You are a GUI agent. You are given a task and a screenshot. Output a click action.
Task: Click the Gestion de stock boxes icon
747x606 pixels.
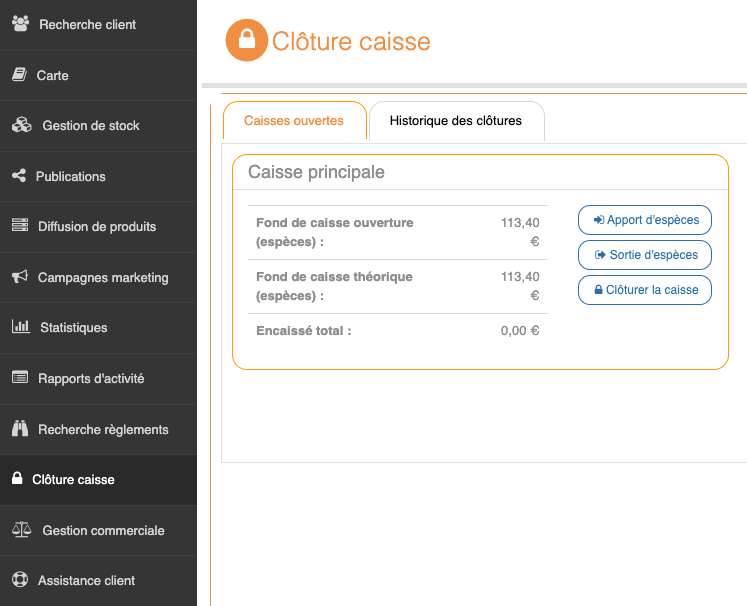(x=22, y=125)
